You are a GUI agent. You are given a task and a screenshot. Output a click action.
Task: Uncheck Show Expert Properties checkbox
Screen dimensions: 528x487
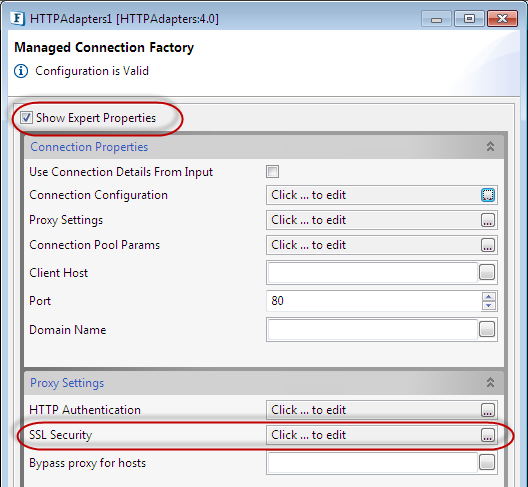[x=26, y=118]
